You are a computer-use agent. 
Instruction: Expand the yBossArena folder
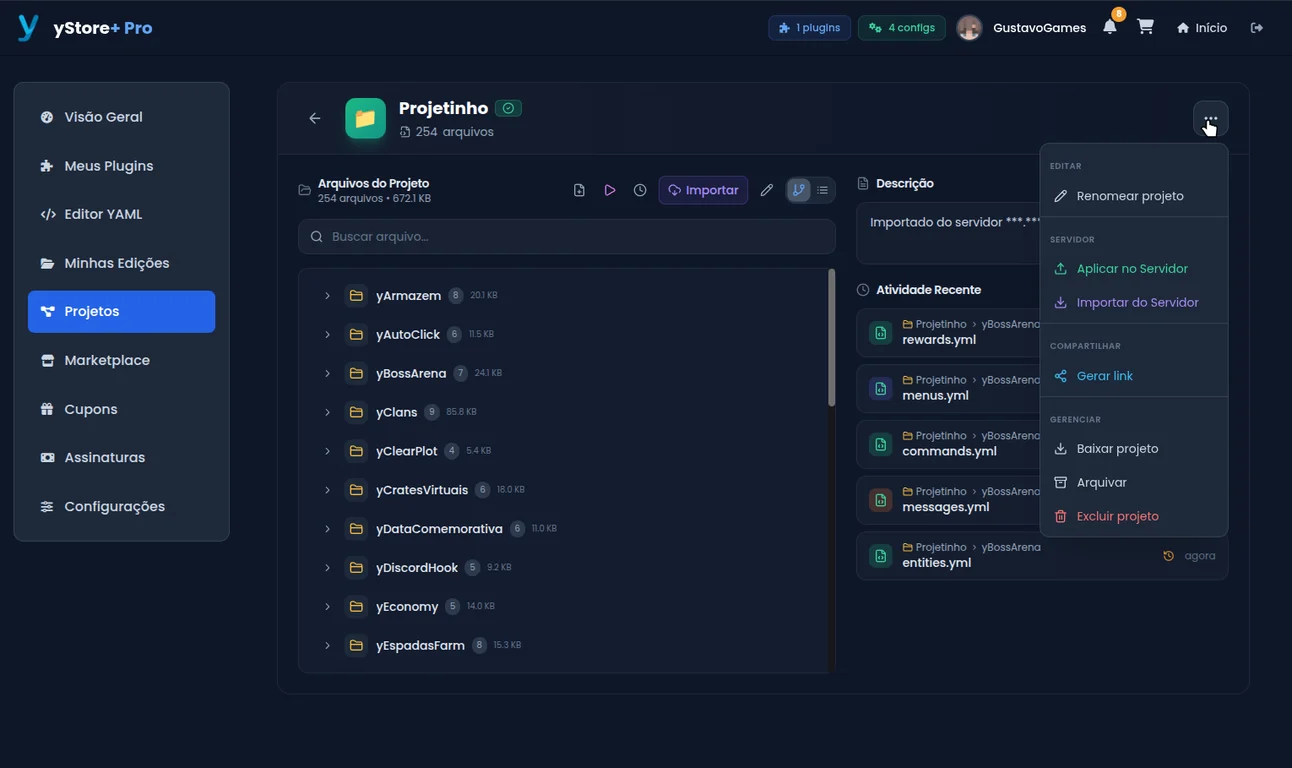click(x=327, y=373)
